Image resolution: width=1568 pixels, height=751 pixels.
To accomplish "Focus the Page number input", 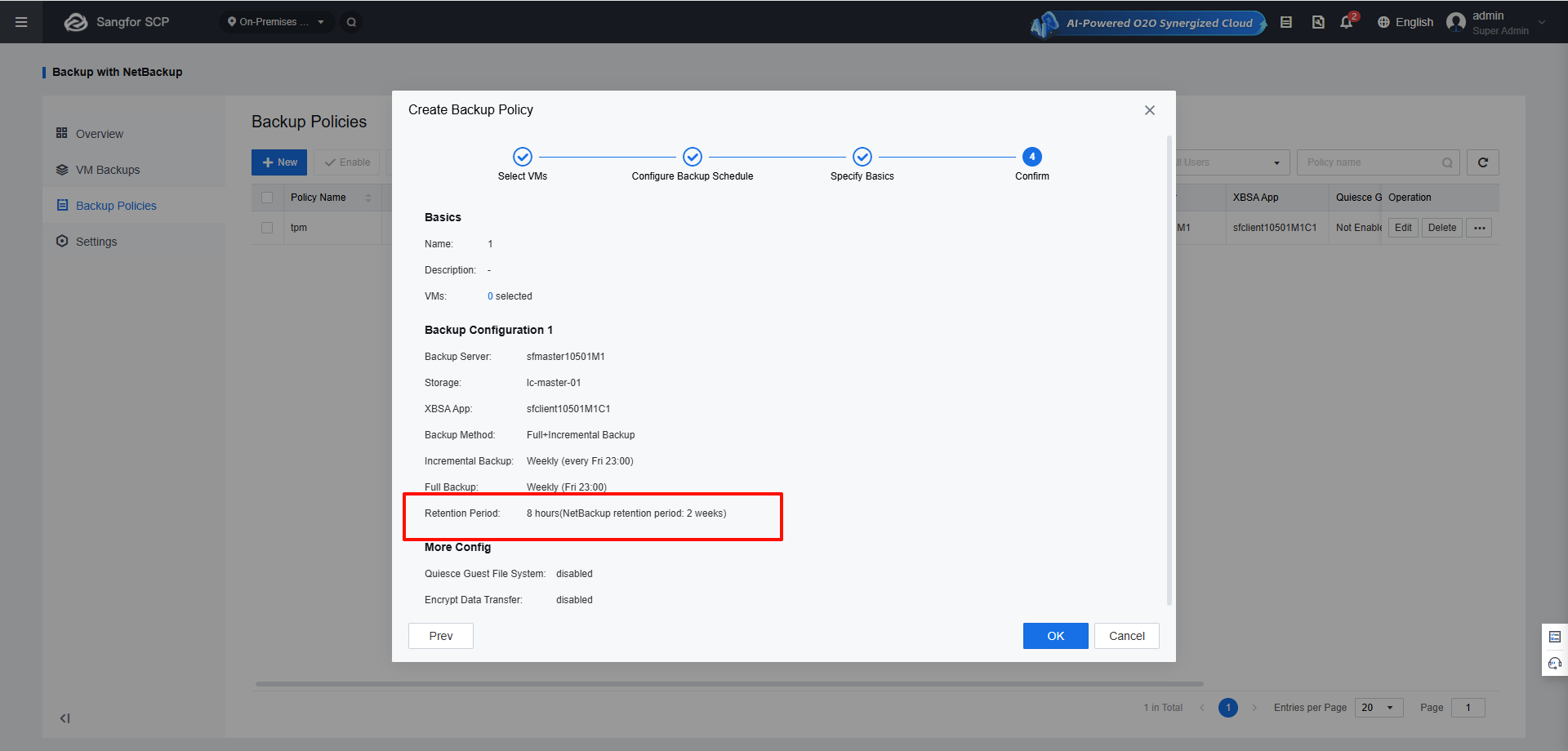I will [x=1468, y=708].
